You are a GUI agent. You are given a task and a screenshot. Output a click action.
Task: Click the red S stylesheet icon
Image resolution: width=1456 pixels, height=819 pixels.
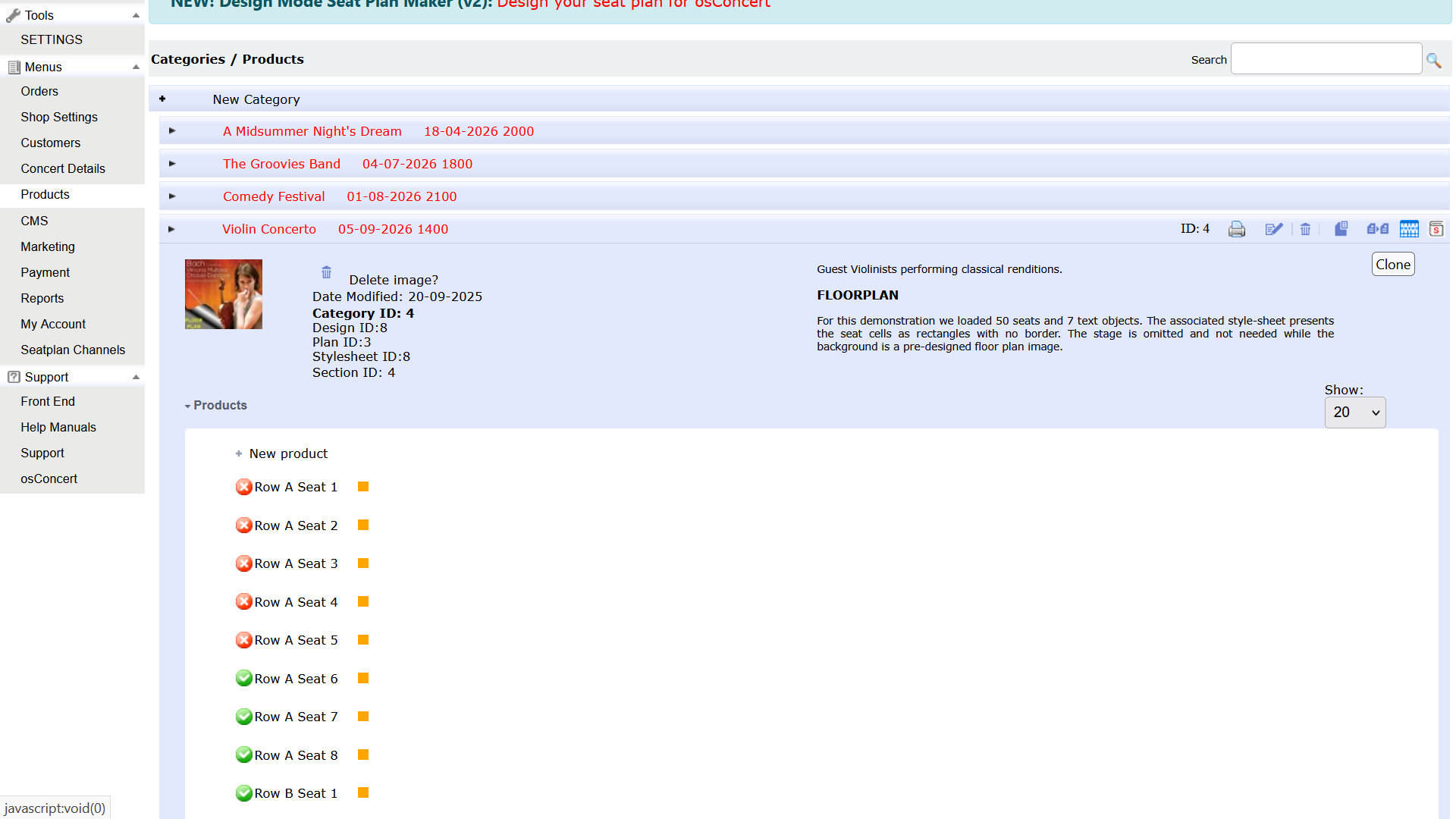click(1436, 229)
